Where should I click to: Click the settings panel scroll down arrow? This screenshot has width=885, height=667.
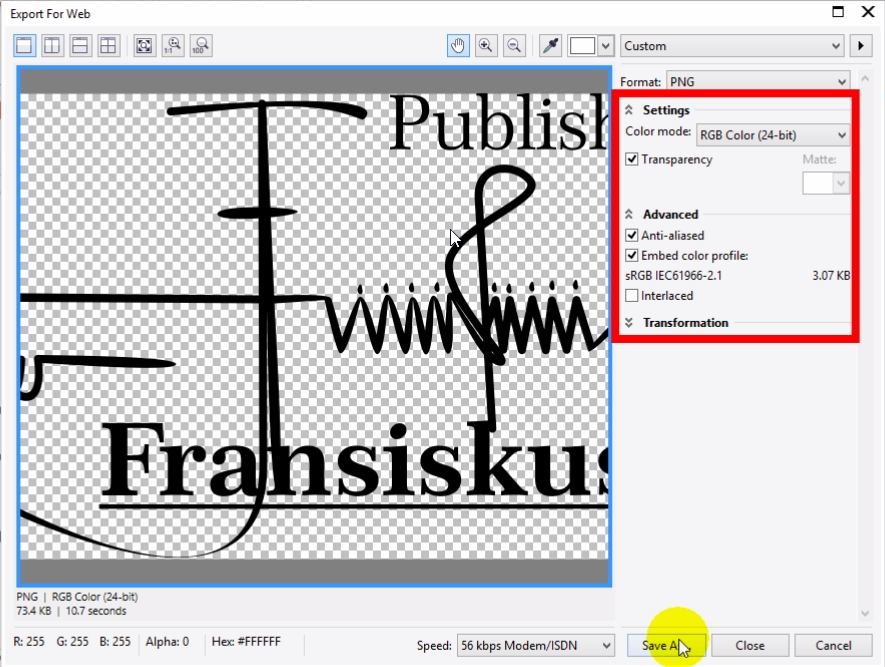coord(865,613)
